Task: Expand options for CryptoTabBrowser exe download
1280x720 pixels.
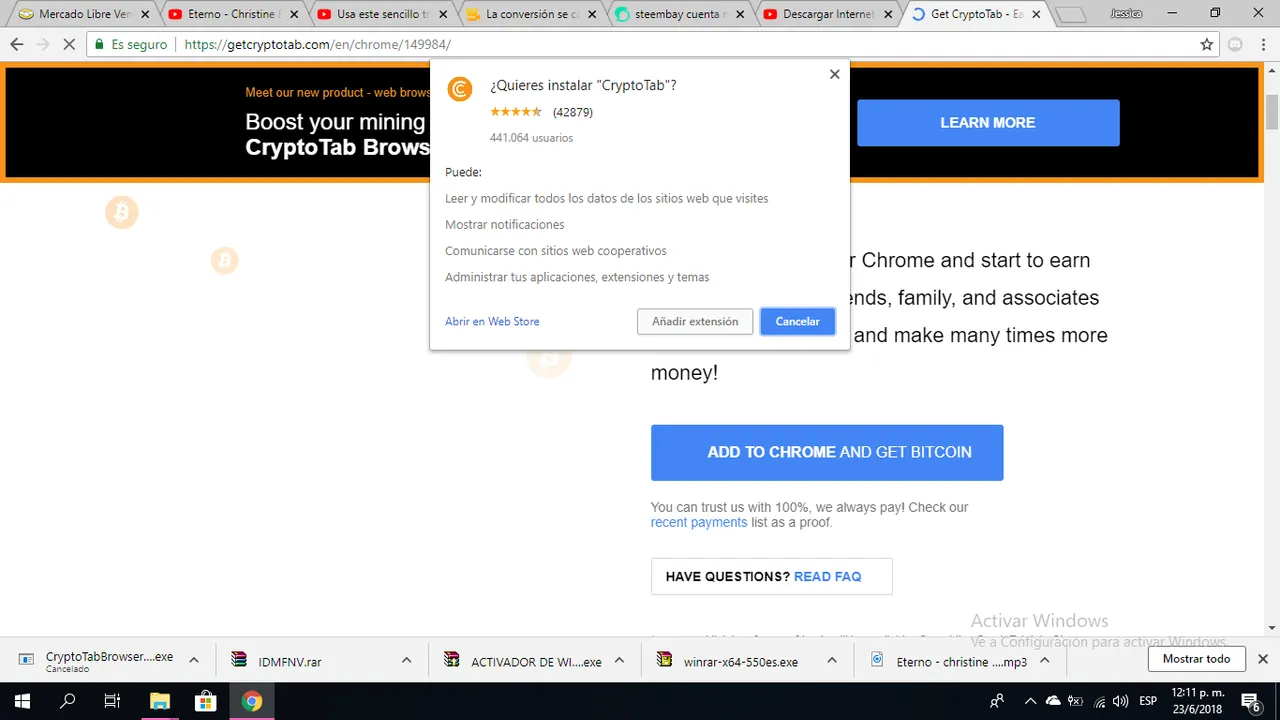Action: click(194, 660)
